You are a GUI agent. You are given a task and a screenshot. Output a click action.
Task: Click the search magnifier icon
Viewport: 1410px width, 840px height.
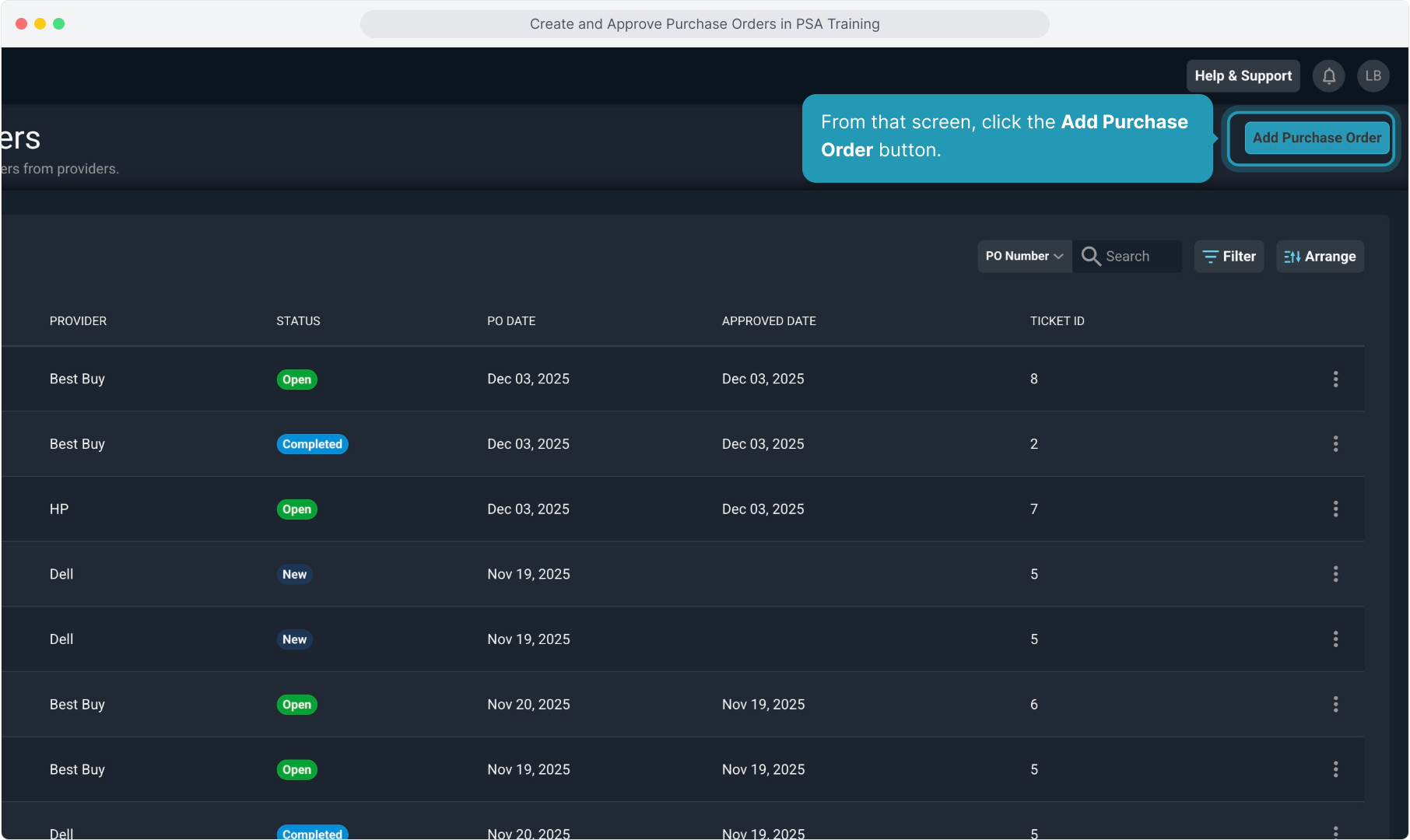click(1091, 257)
